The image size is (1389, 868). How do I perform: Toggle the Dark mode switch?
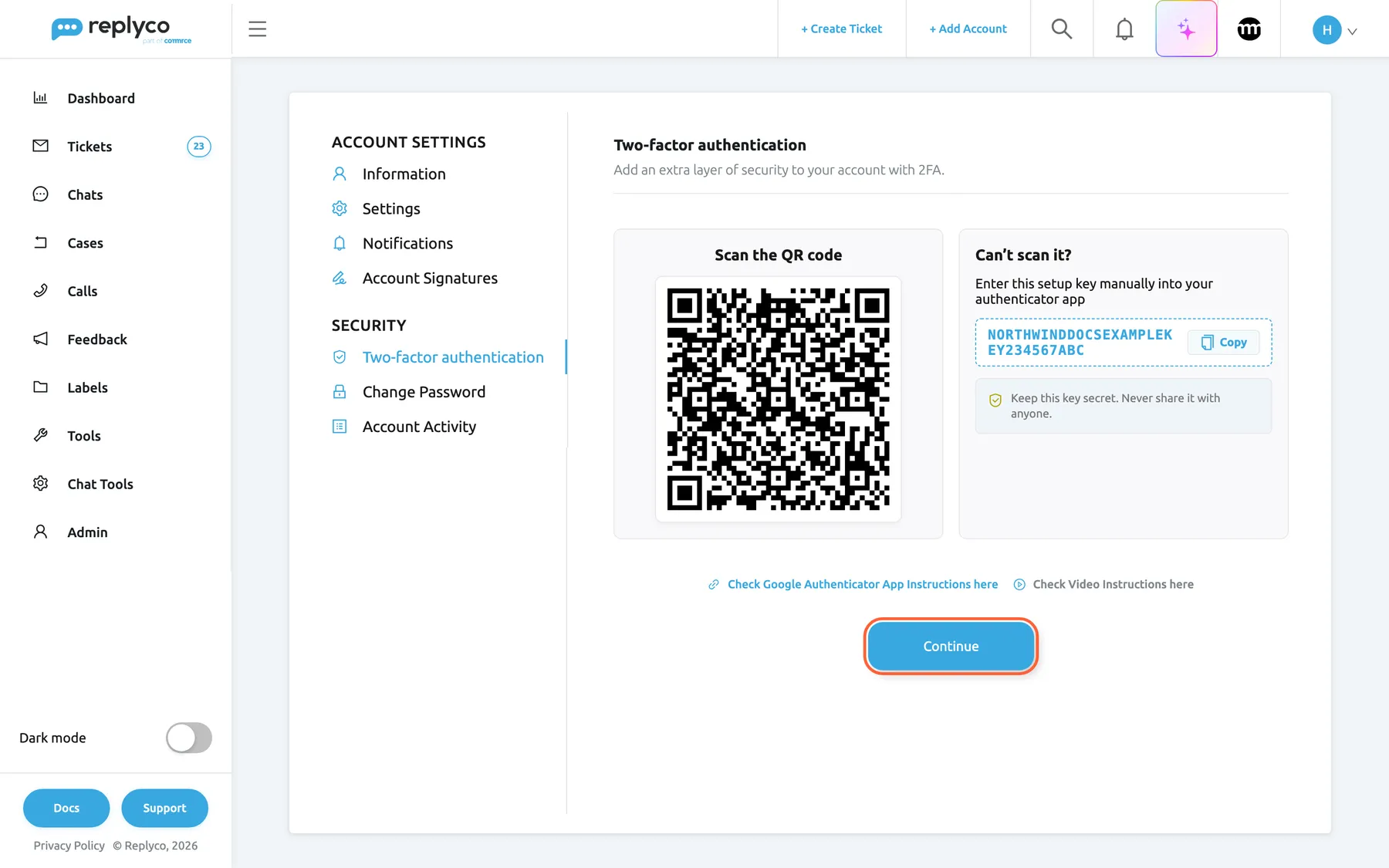(189, 738)
